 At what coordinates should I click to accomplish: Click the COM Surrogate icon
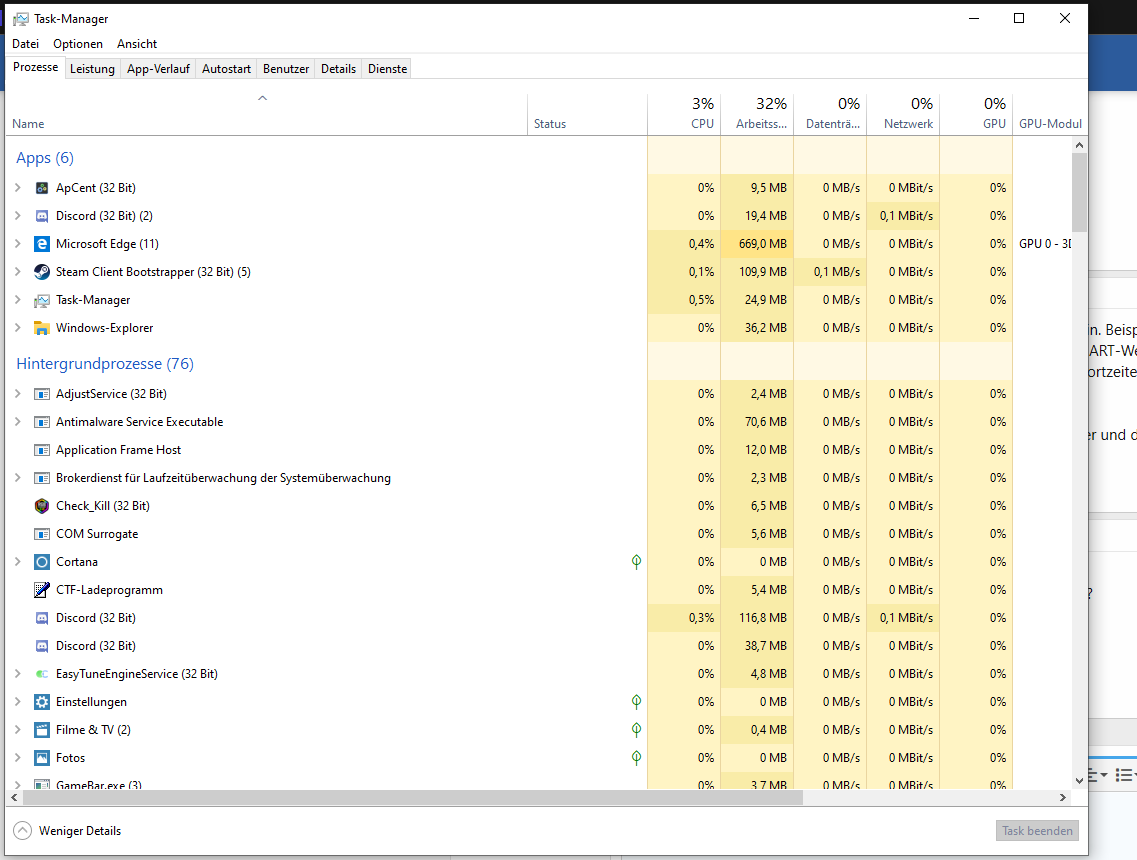[42, 534]
